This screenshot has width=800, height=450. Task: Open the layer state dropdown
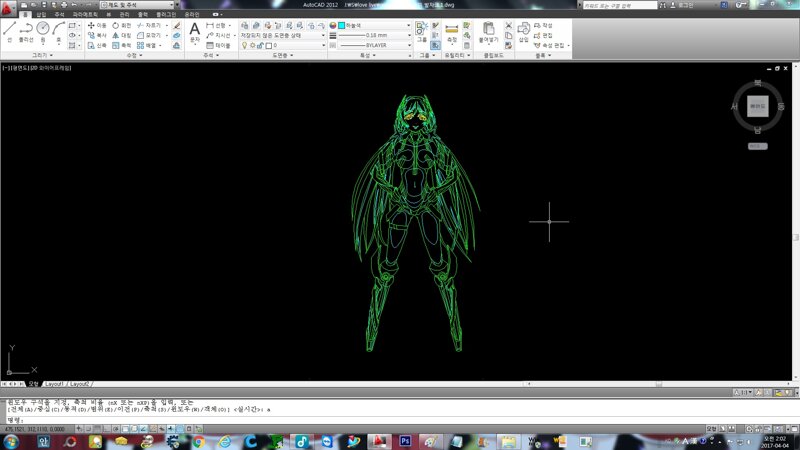(x=282, y=35)
